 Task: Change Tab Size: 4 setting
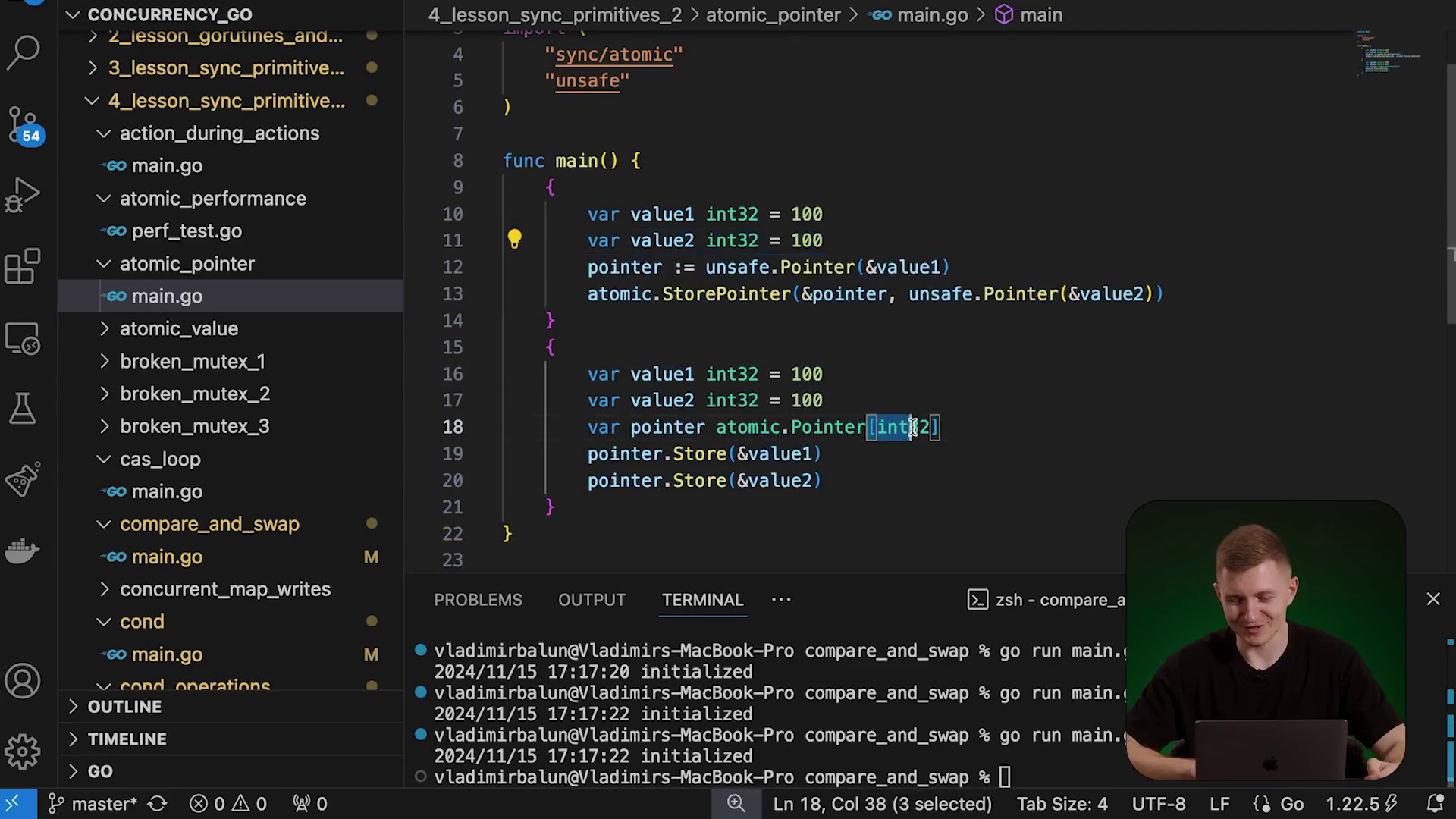pos(1062,804)
